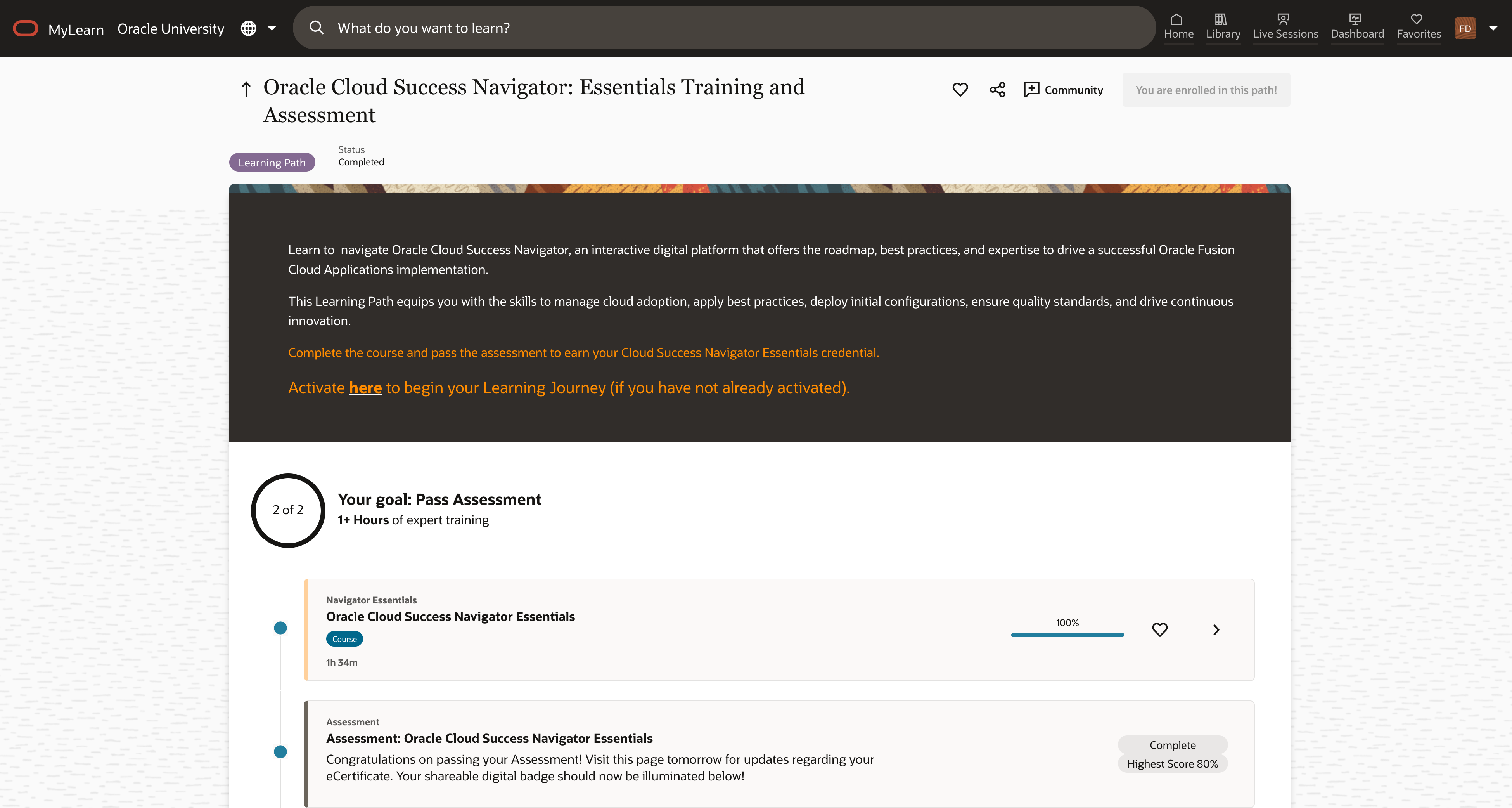This screenshot has width=1512, height=808.
Task: Focus the 'What do you want to learn?' search field
Action: click(724, 28)
